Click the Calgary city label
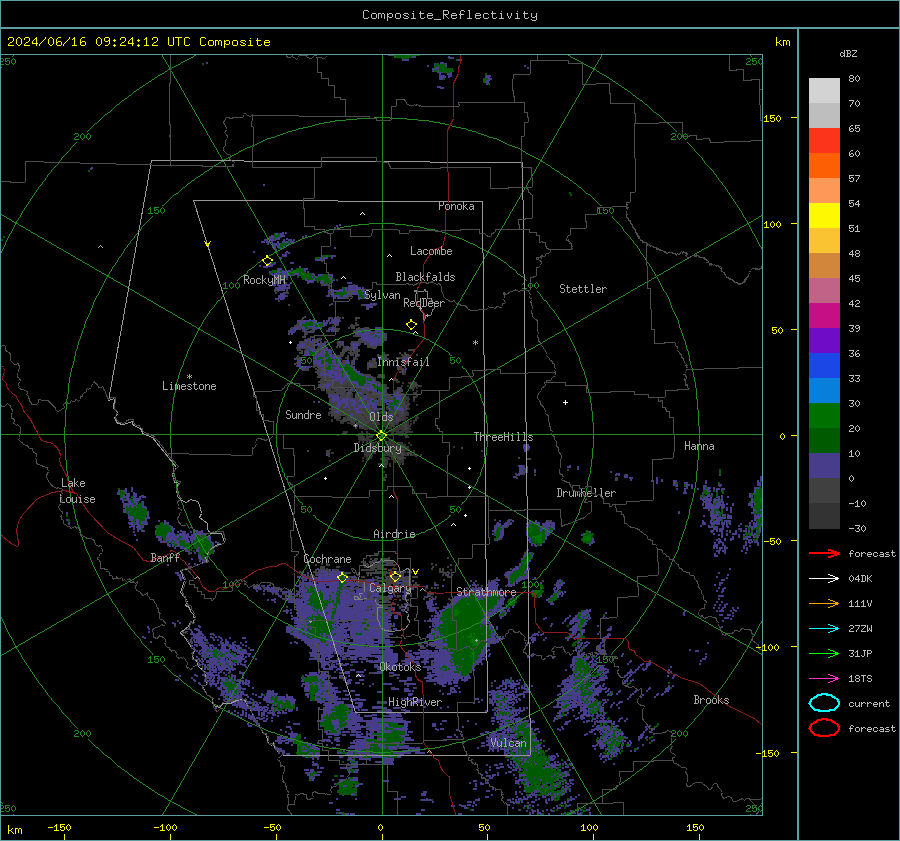This screenshot has height=841, width=900. click(390, 588)
